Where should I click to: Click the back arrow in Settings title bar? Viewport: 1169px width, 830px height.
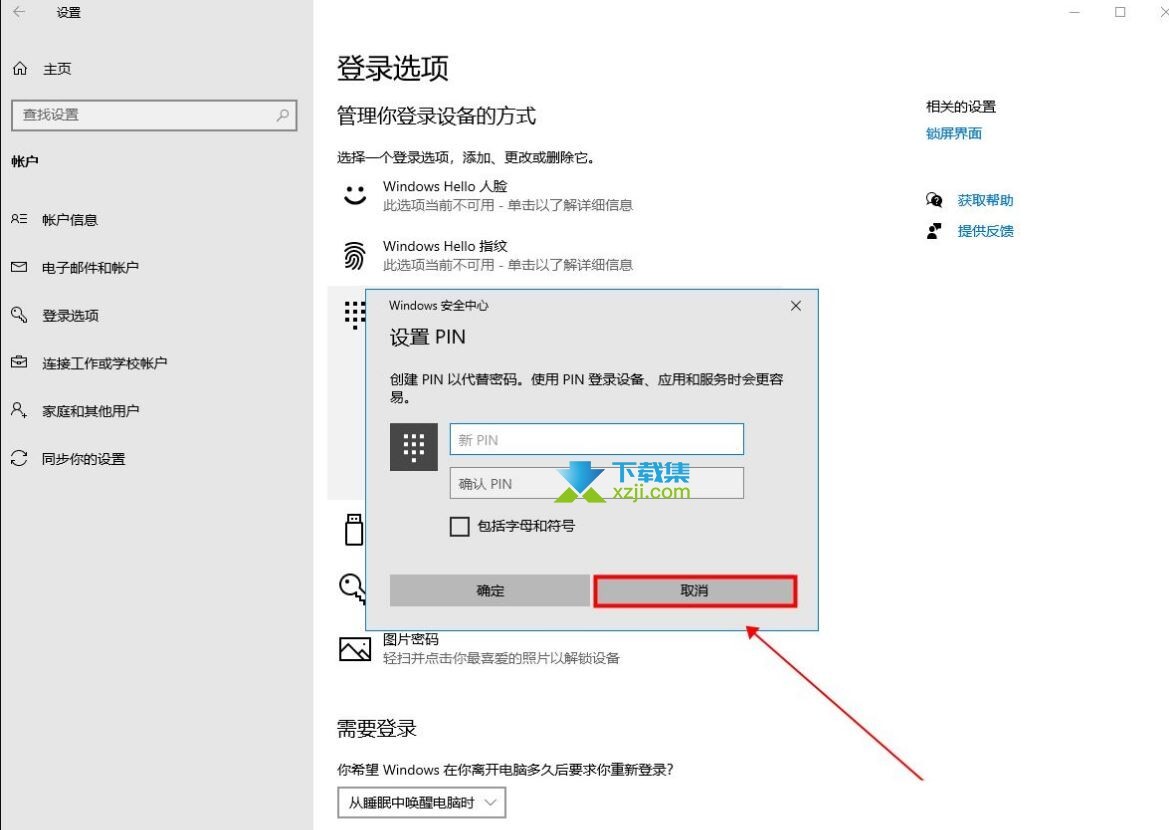click(19, 12)
